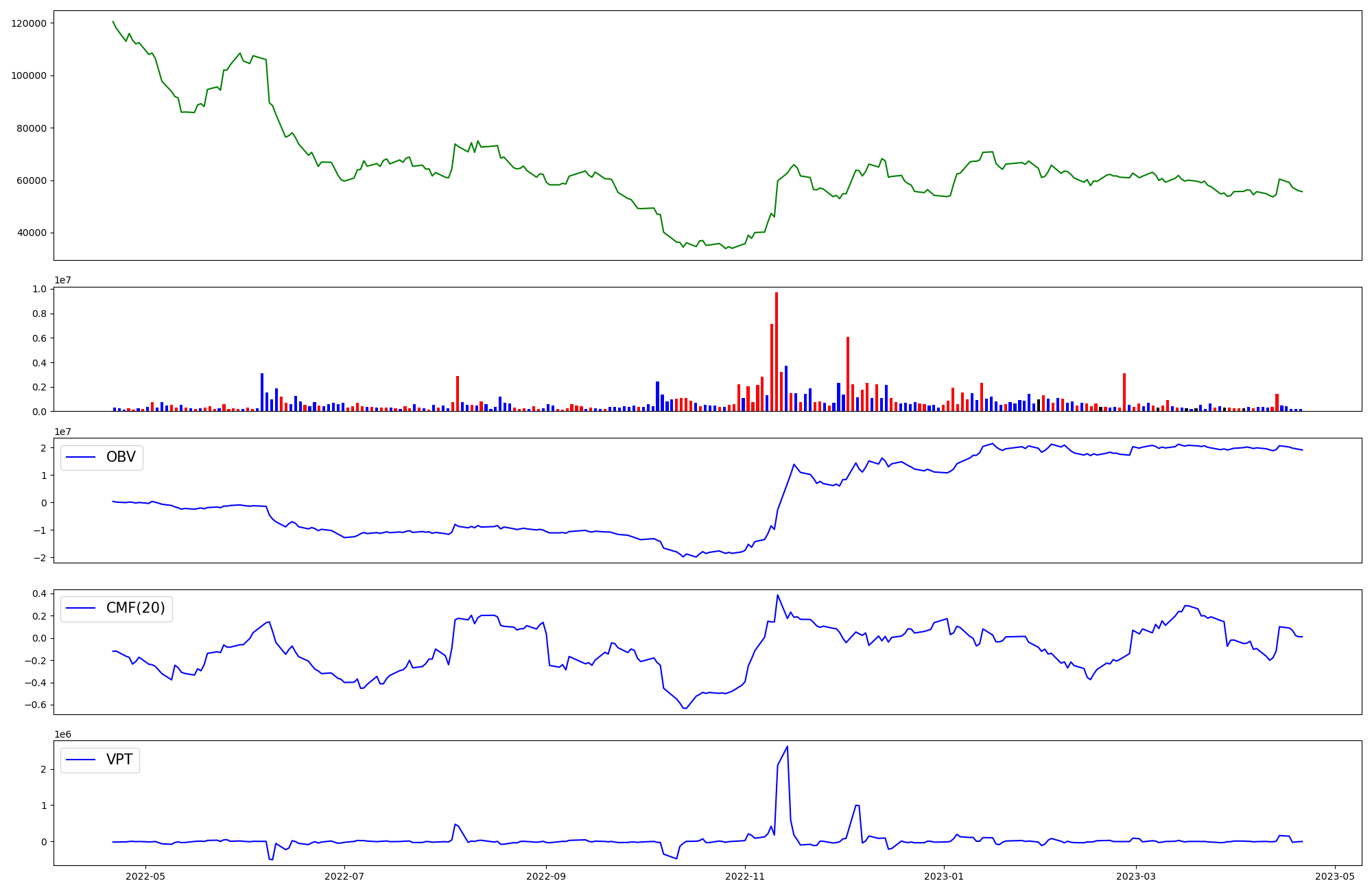Click the 2023-05 x-axis tick label
This screenshot has width=1372, height=892.
click(x=1334, y=876)
